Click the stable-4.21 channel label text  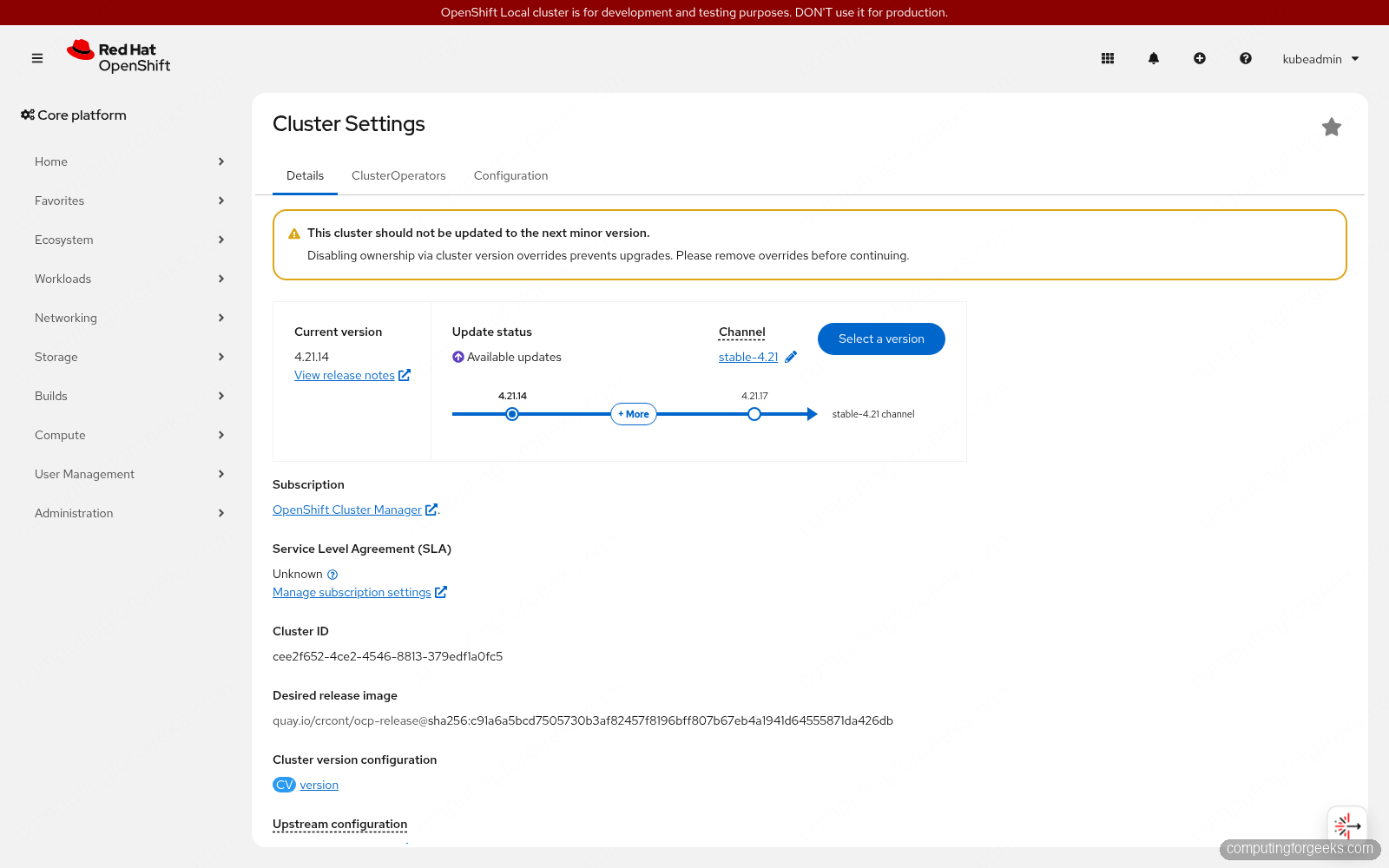point(873,414)
